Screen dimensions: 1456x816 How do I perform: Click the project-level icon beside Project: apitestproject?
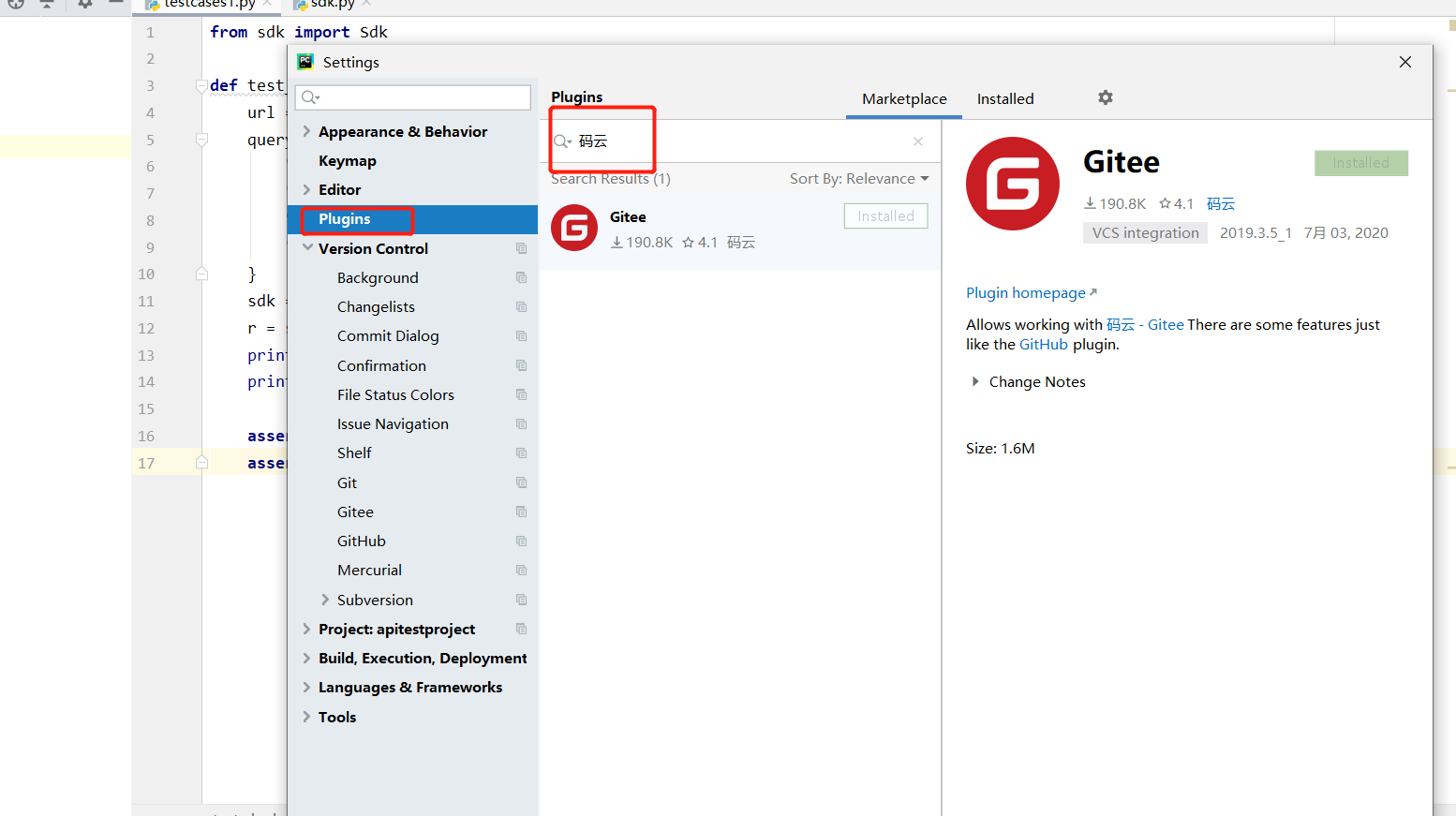tap(522, 629)
